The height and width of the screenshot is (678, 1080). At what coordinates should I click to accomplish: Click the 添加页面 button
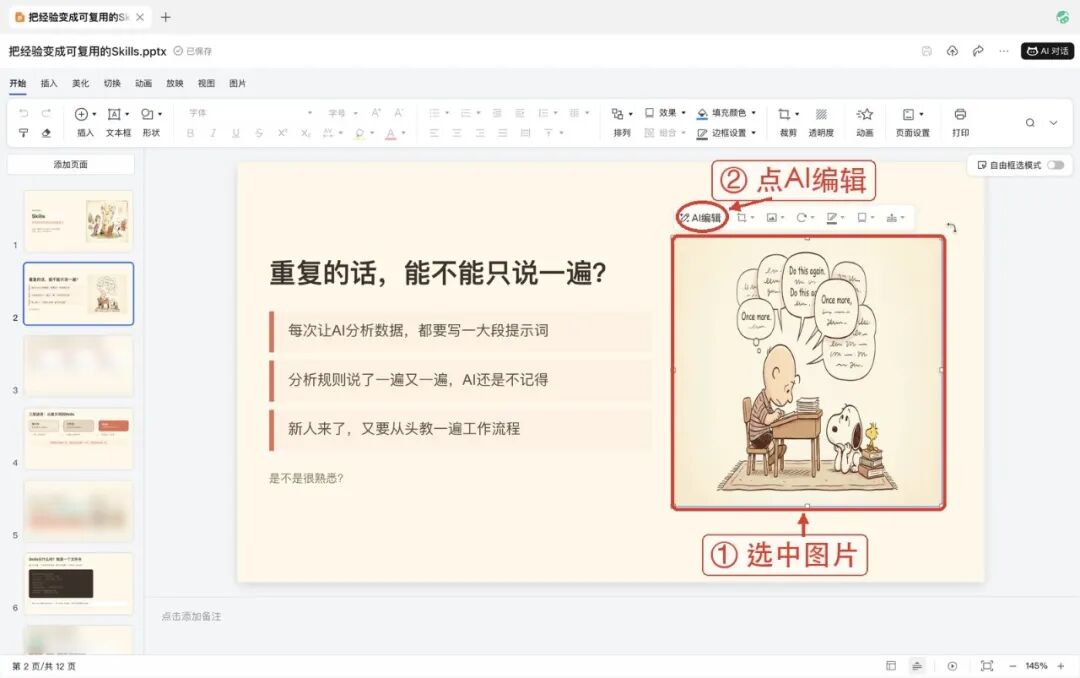pyautogui.click(x=71, y=164)
